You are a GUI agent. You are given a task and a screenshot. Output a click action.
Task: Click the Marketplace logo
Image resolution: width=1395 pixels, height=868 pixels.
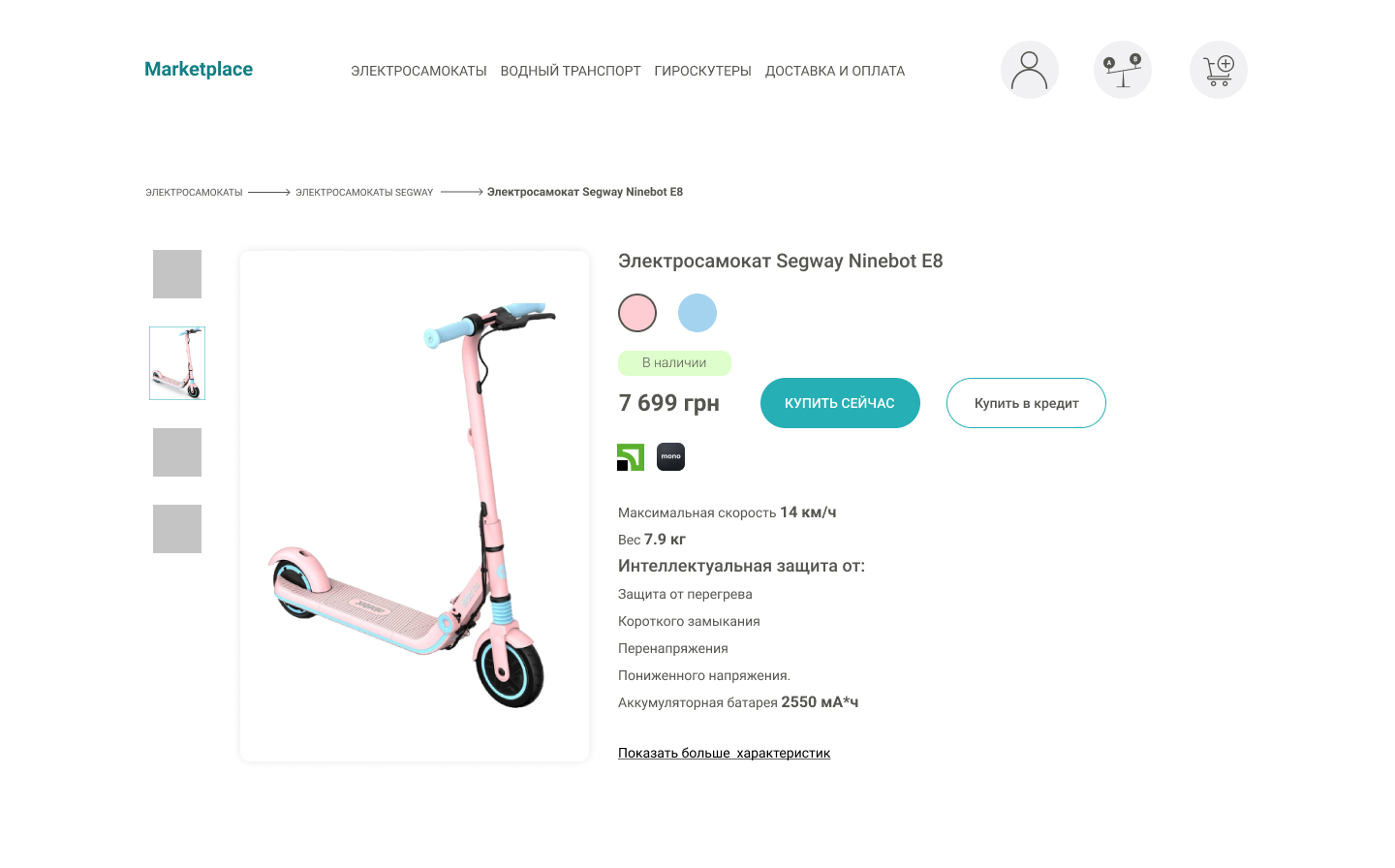(199, 69)
